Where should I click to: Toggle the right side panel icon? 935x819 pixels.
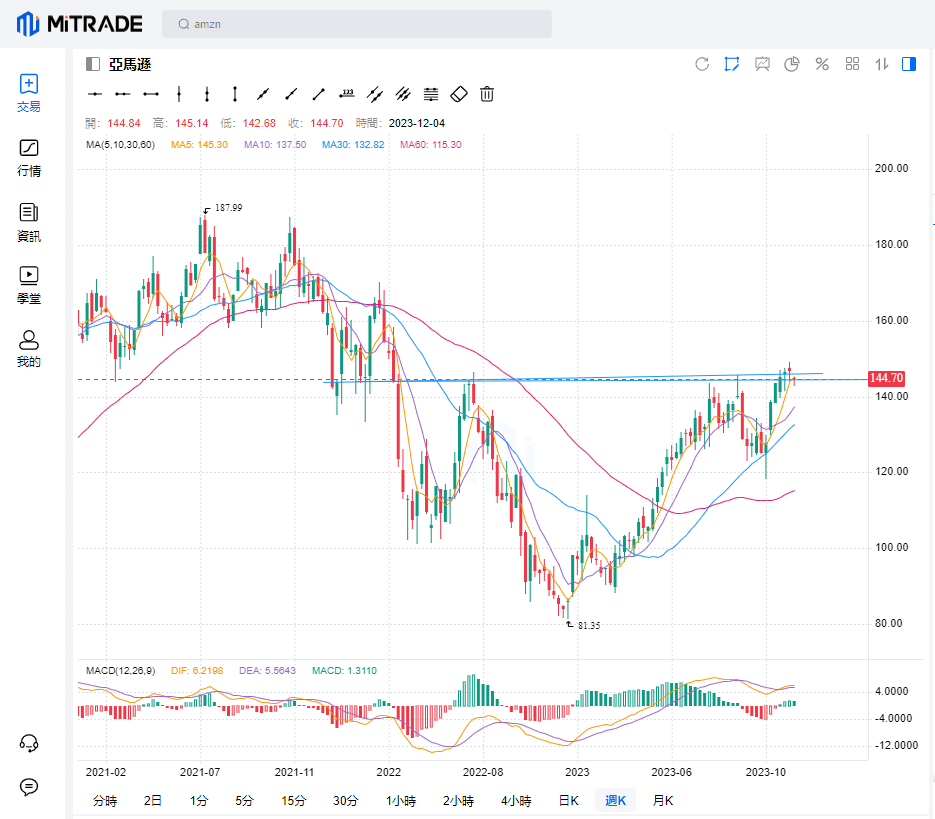(x=909, y=64)
